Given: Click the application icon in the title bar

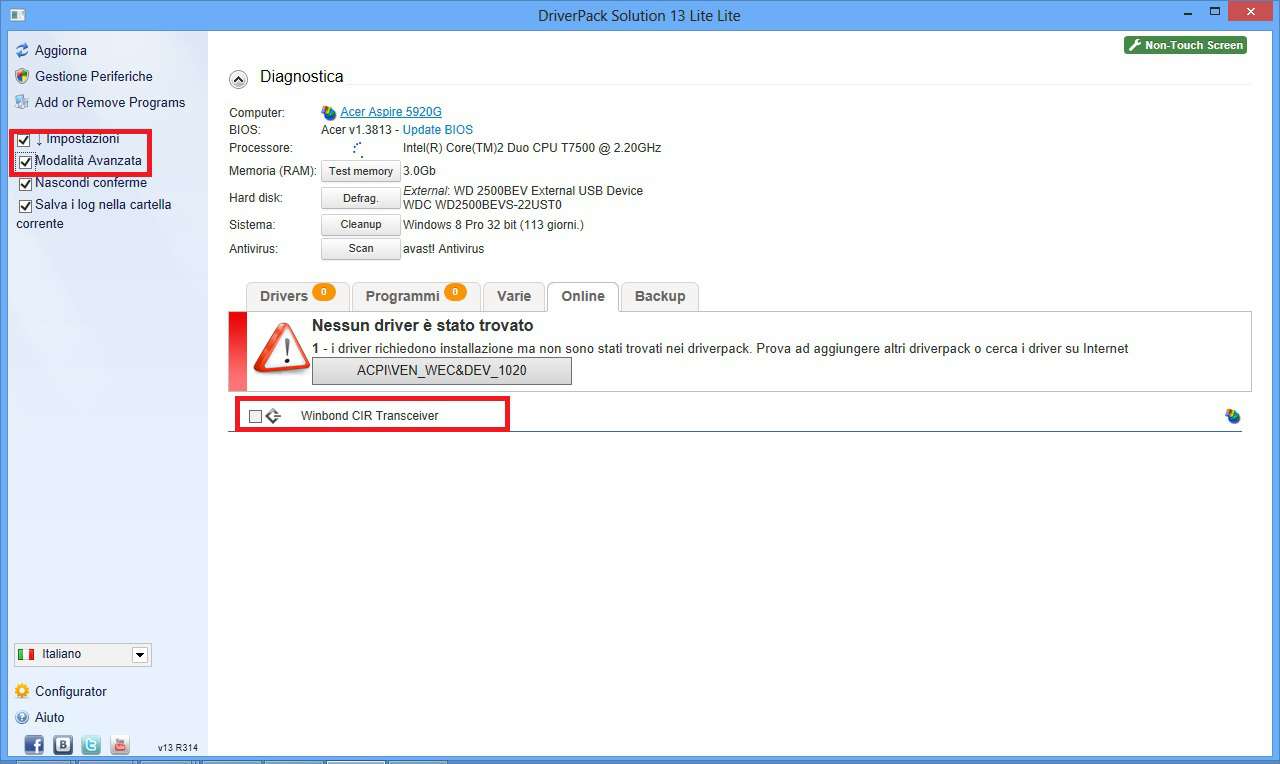Looking at the screenshot, I should [17, 15].
